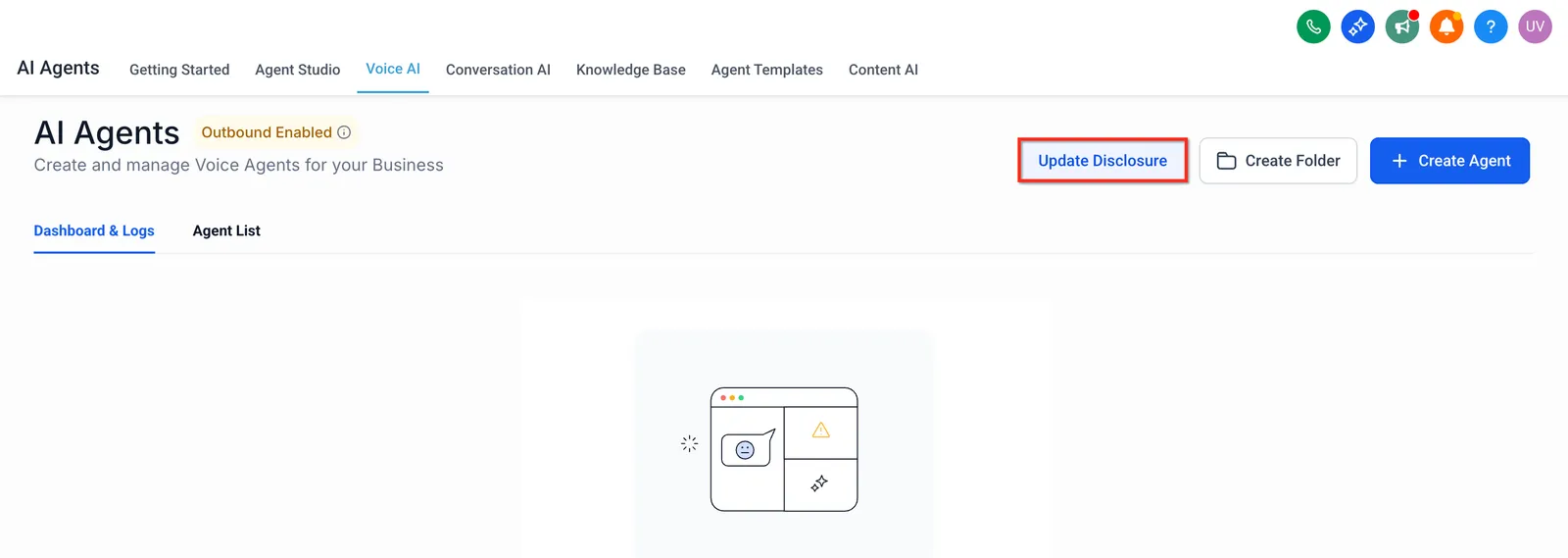Screen dimensions: 1568x558
Task: Select the Voice AI tab
Action: pos(393,69)
